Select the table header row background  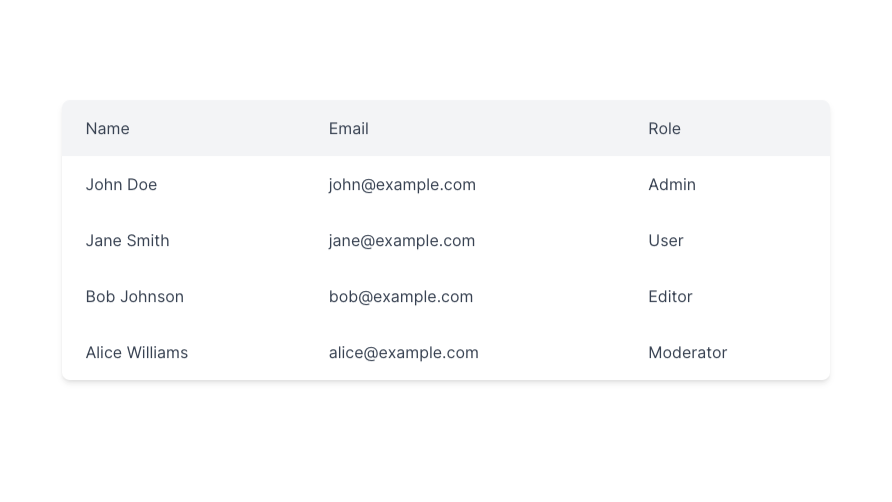click(500, 129)
